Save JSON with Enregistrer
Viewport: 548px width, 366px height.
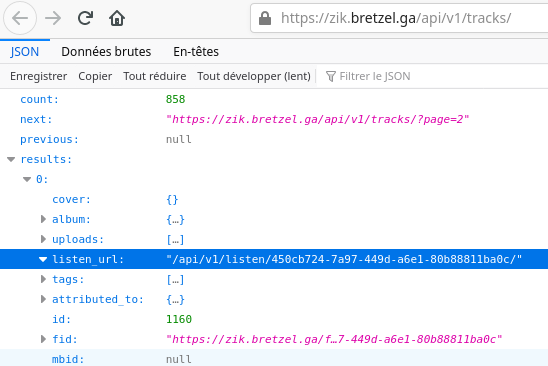coord(38,76)
